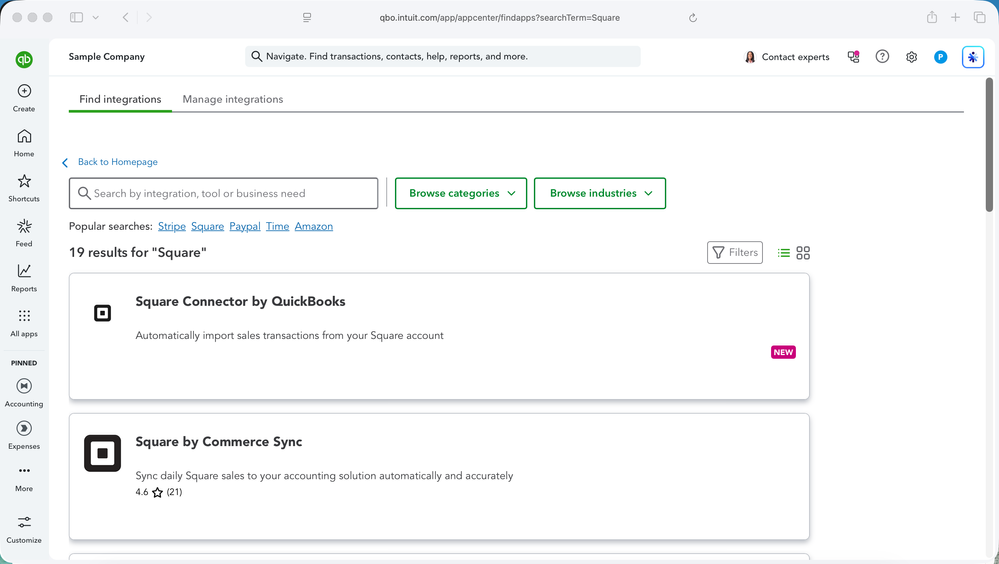Viewport: 999px width, 564px height.
Task: Click 'Automatically import sales transactions' description
Action: (289, 335)
